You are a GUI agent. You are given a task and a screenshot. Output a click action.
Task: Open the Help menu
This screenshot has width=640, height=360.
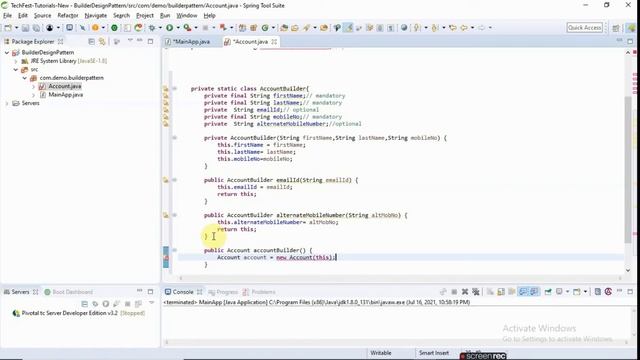(x=209, y=16)
